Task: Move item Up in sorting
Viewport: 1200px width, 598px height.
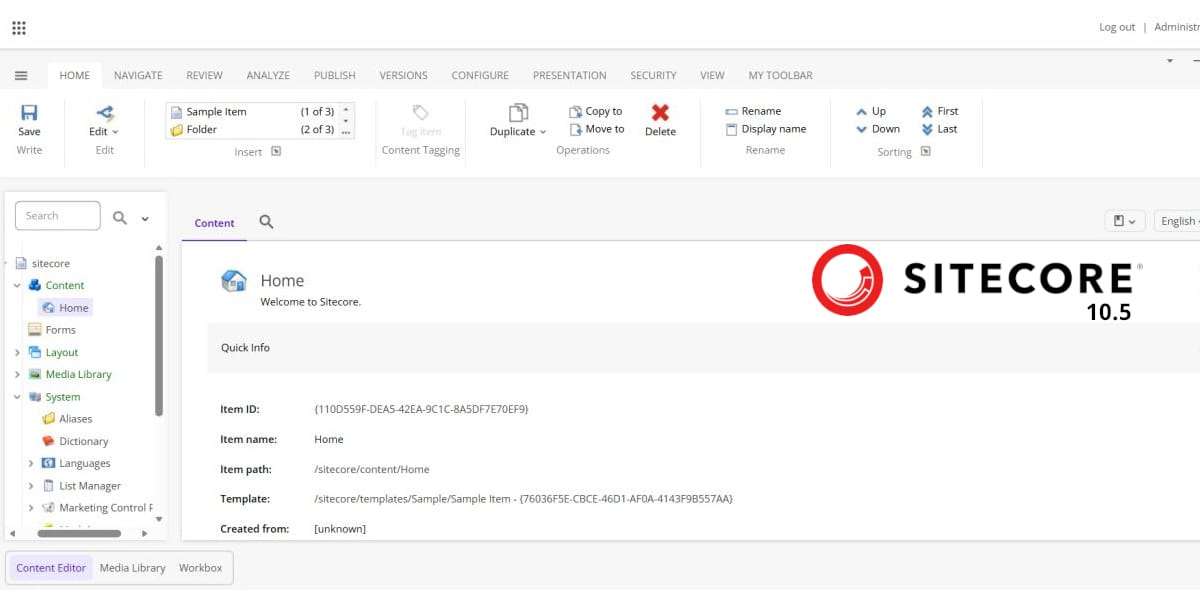Action: click(x=871, y=111)
